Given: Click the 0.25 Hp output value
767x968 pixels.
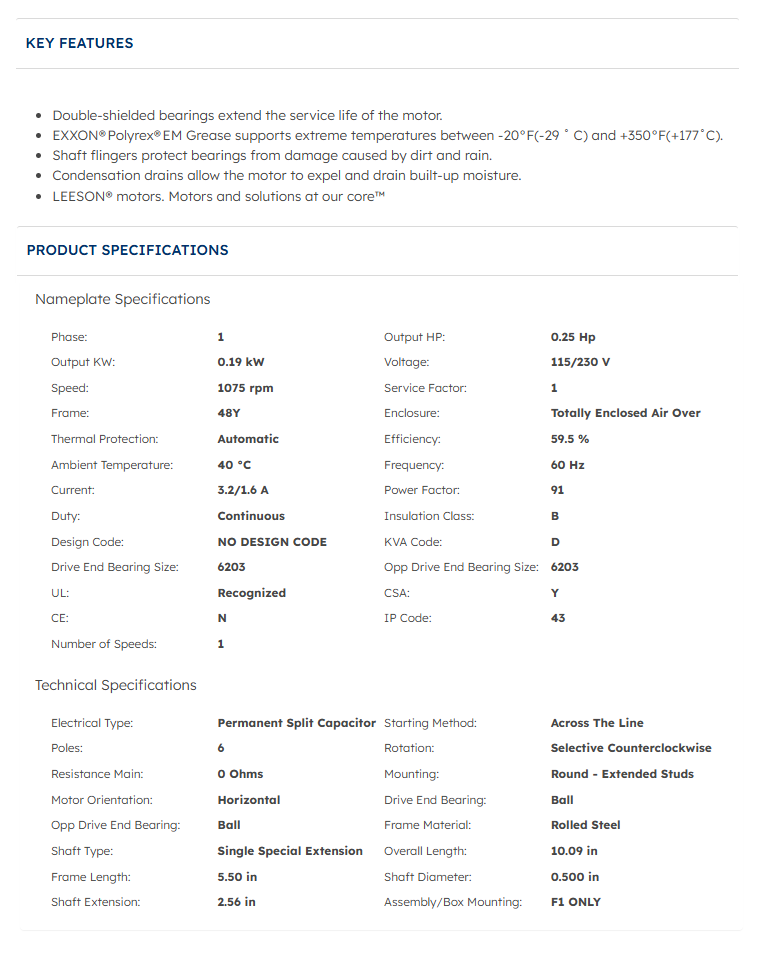Looking at the screenshot, I should pos(573,337).
